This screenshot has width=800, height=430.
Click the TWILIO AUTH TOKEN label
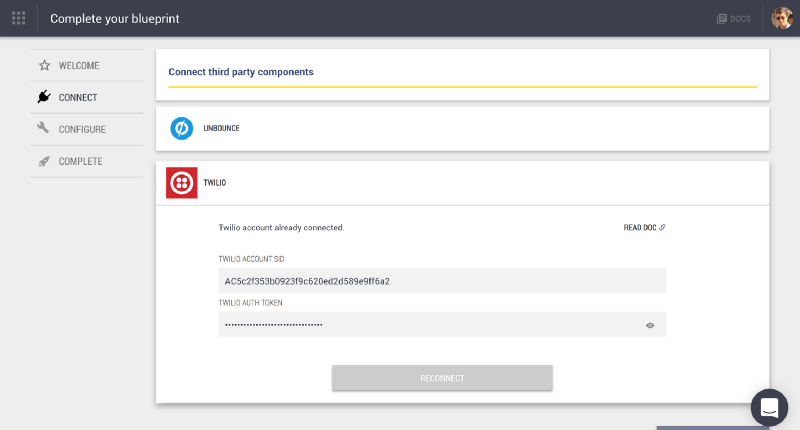coord(251,303)
